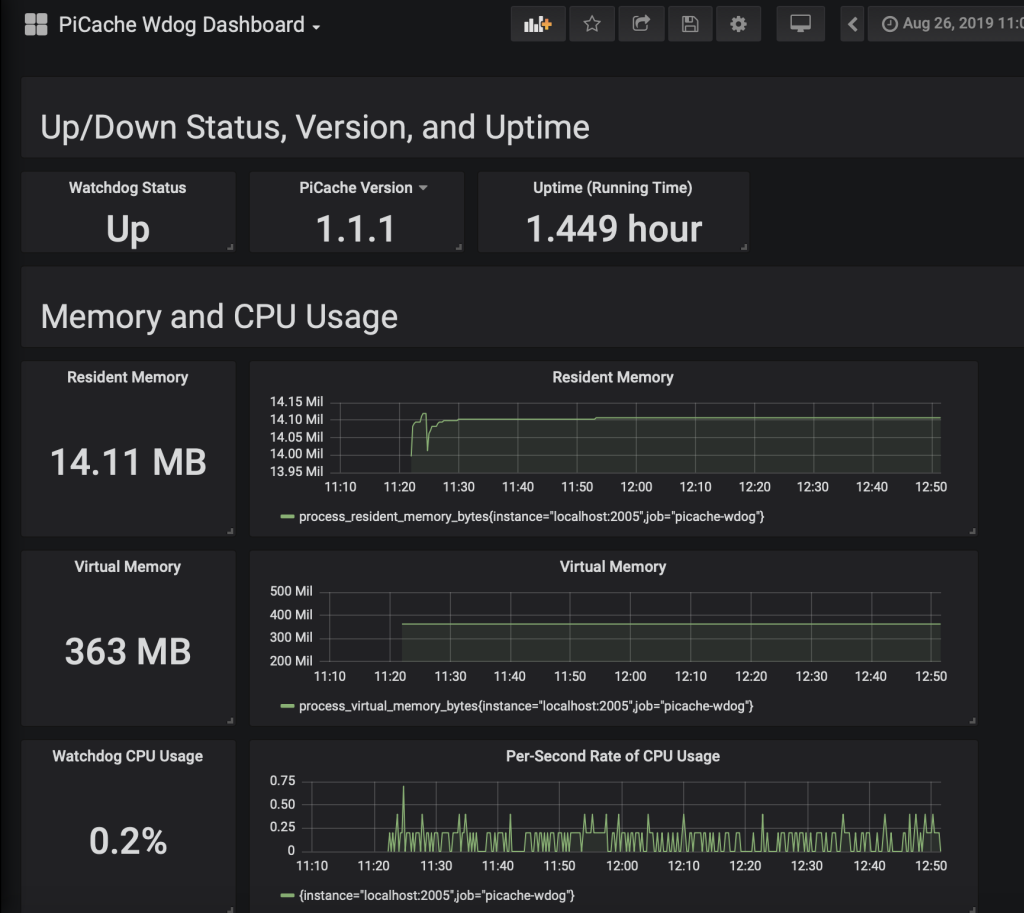The width and height of the screenshot is (1024, 913).
Task: Cycle view mode with monitor icon
Action: (x=800, y=24)
